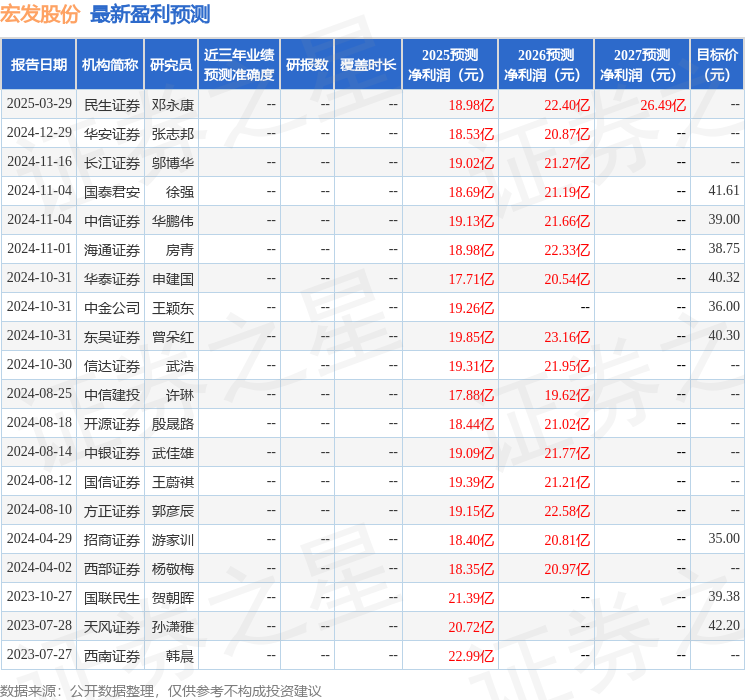Select the 报告日期 column header
This screenshot has height=700, width=745.
[x=39, y=65]
